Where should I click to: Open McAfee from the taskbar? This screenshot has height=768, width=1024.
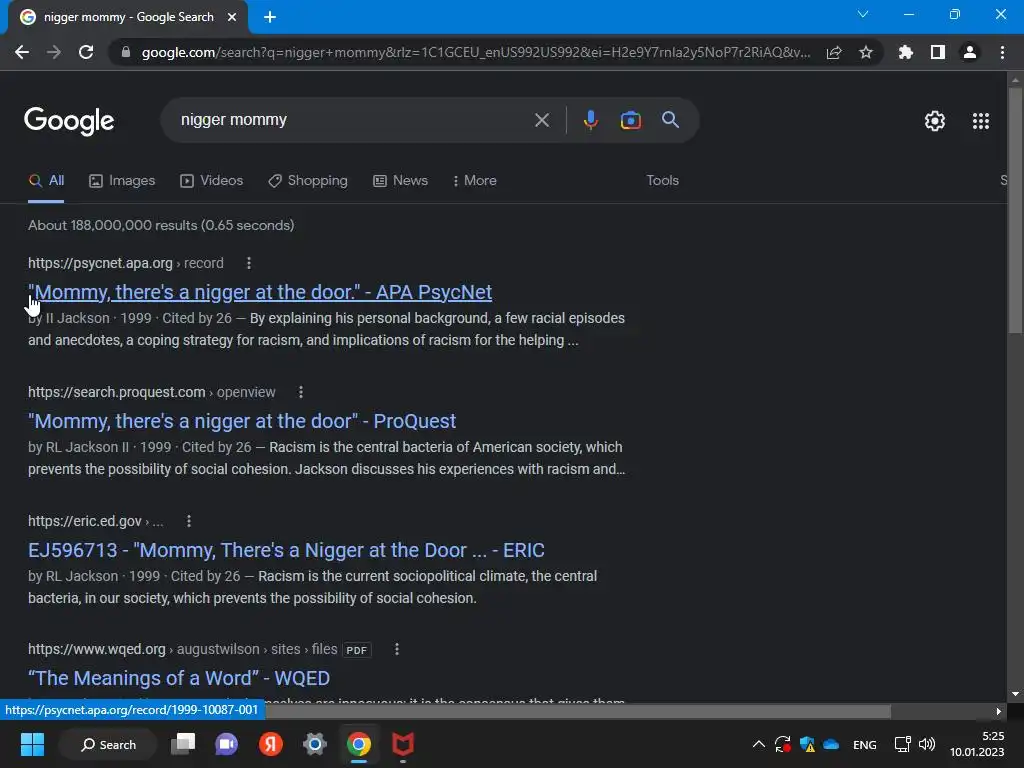coord(402,744)
